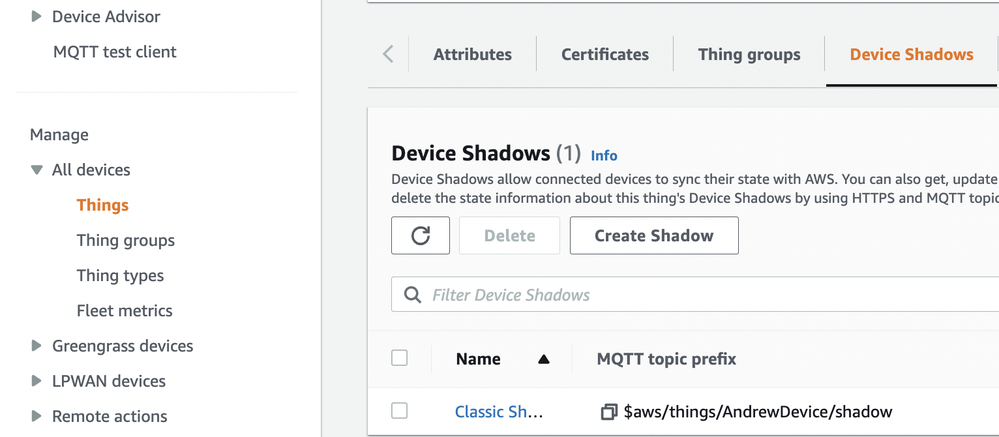
Task: Click the left chevron to show earlier tabs
Action: pyautogui.click(x=388, y=54)
